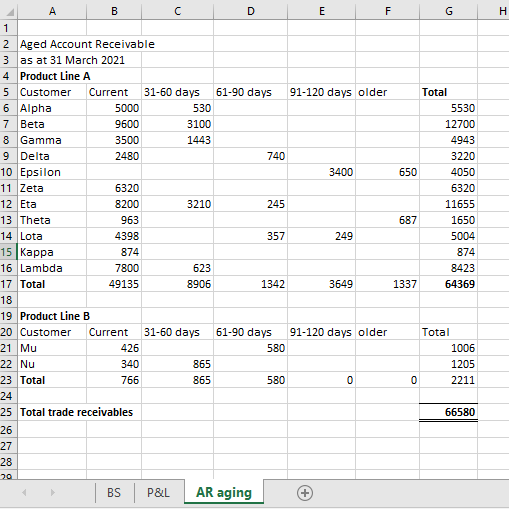The image size is (509, 509).
Task: Click Nu's total 1205
Action: (449, 364)
